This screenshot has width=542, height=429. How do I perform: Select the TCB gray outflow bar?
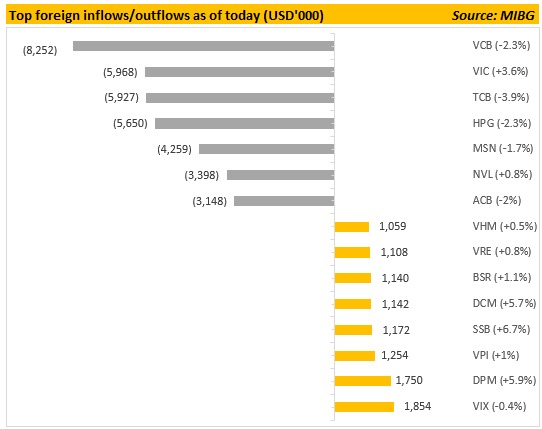coord(240,98)
